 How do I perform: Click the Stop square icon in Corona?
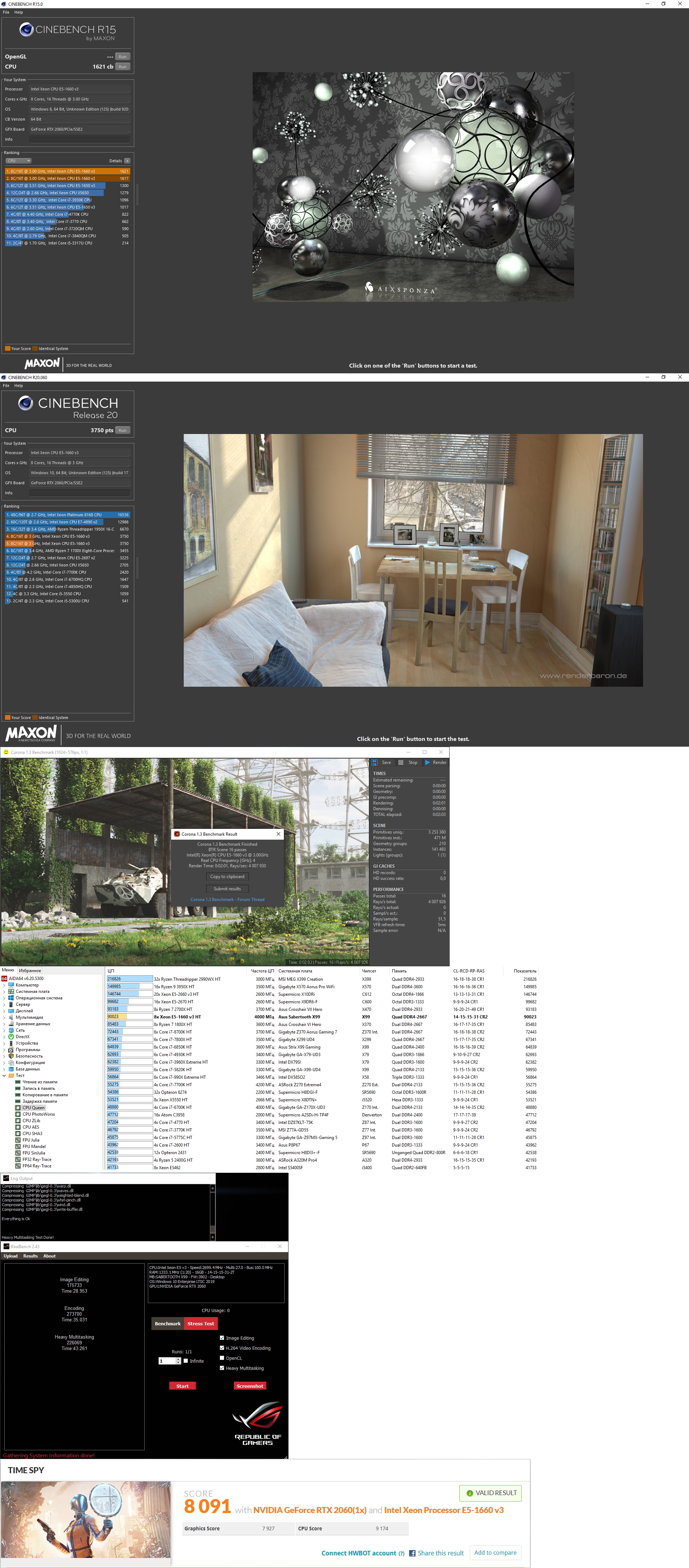[401, 762]
